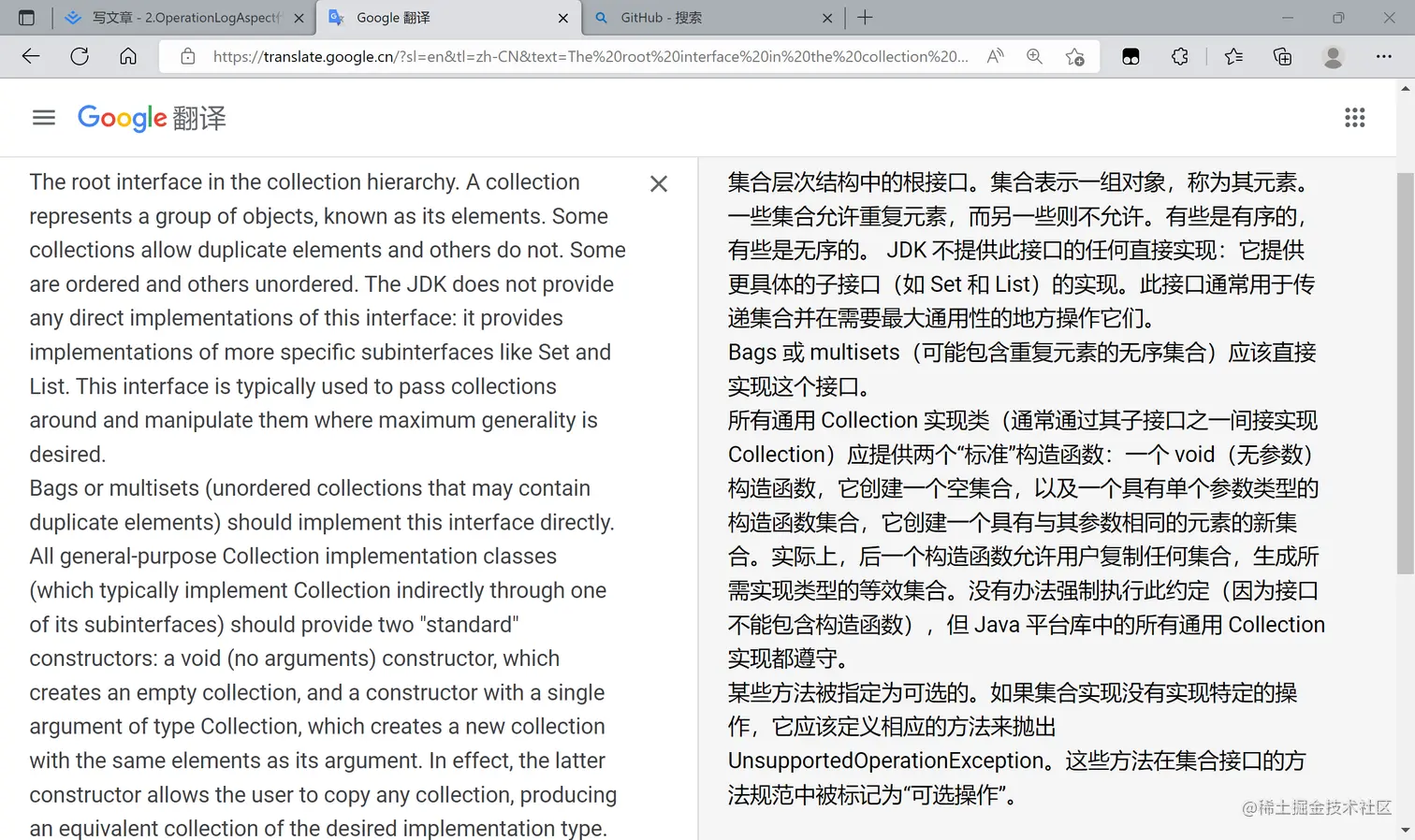Click the scrollbar down arrow
This screenshot has height=840, width=1415.
[1405, 830]
